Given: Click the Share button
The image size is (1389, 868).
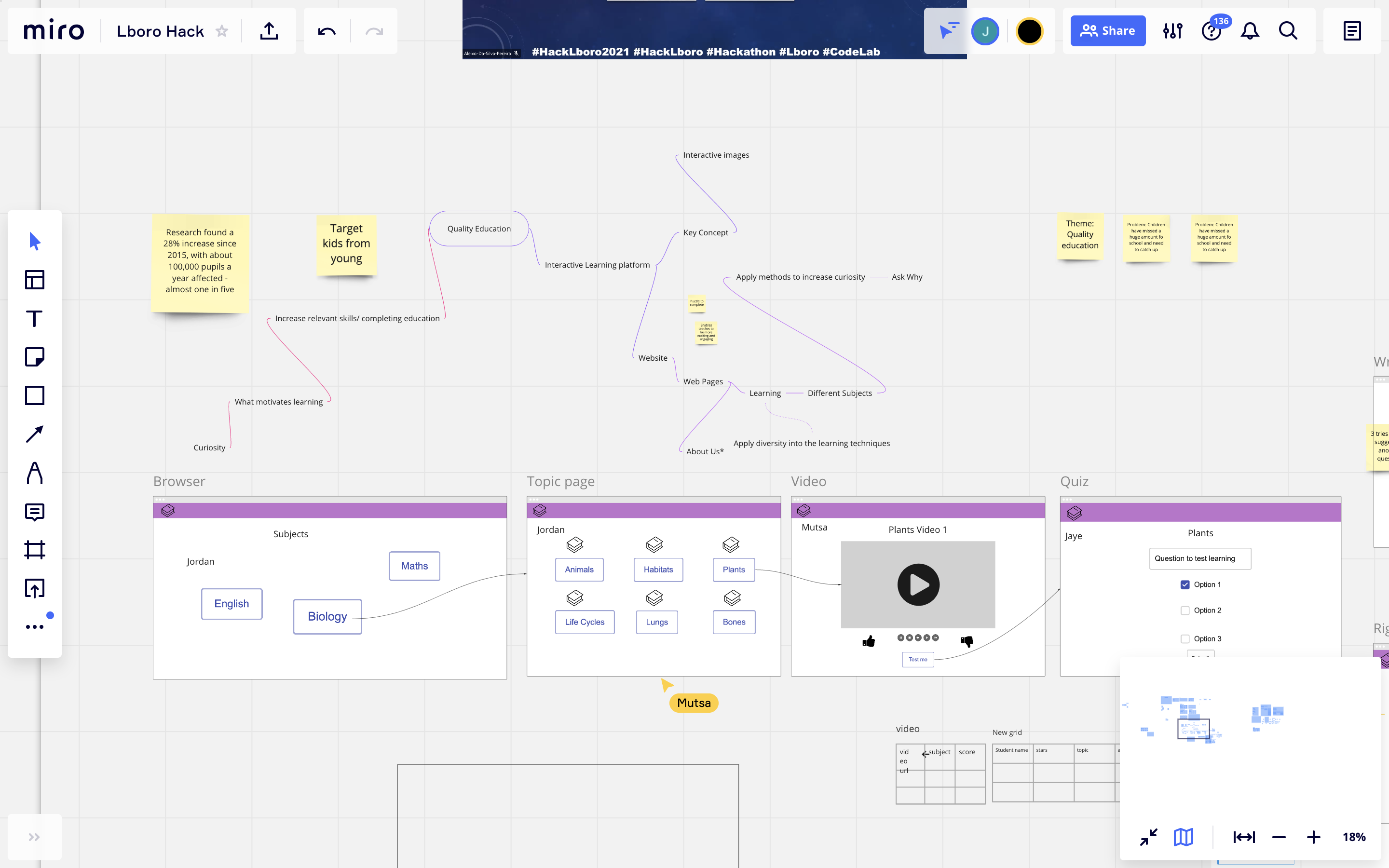Looking at the screenshot, I should [x=1107, y=31].
